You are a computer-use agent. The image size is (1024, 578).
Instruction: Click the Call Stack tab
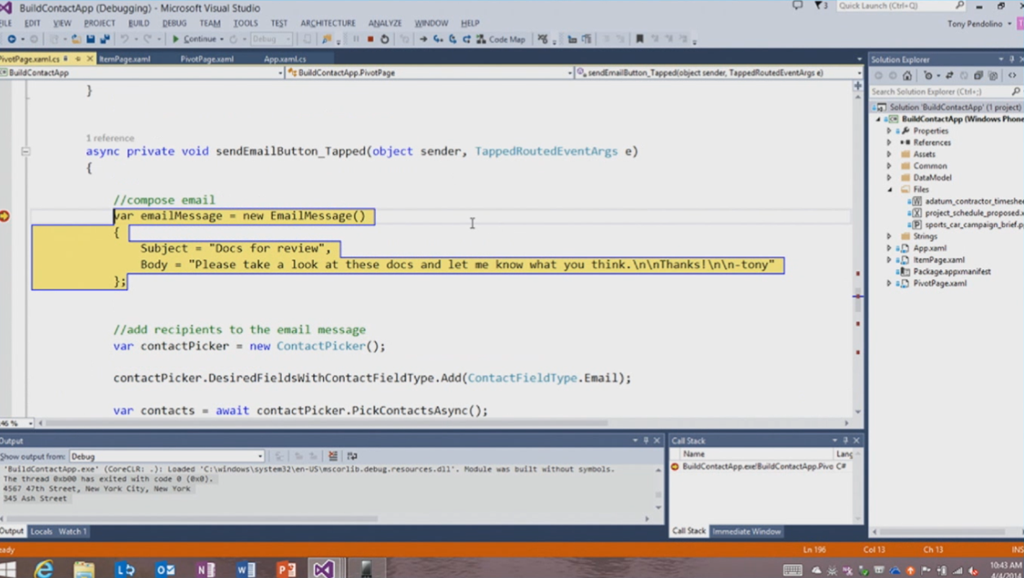(689, 532)
